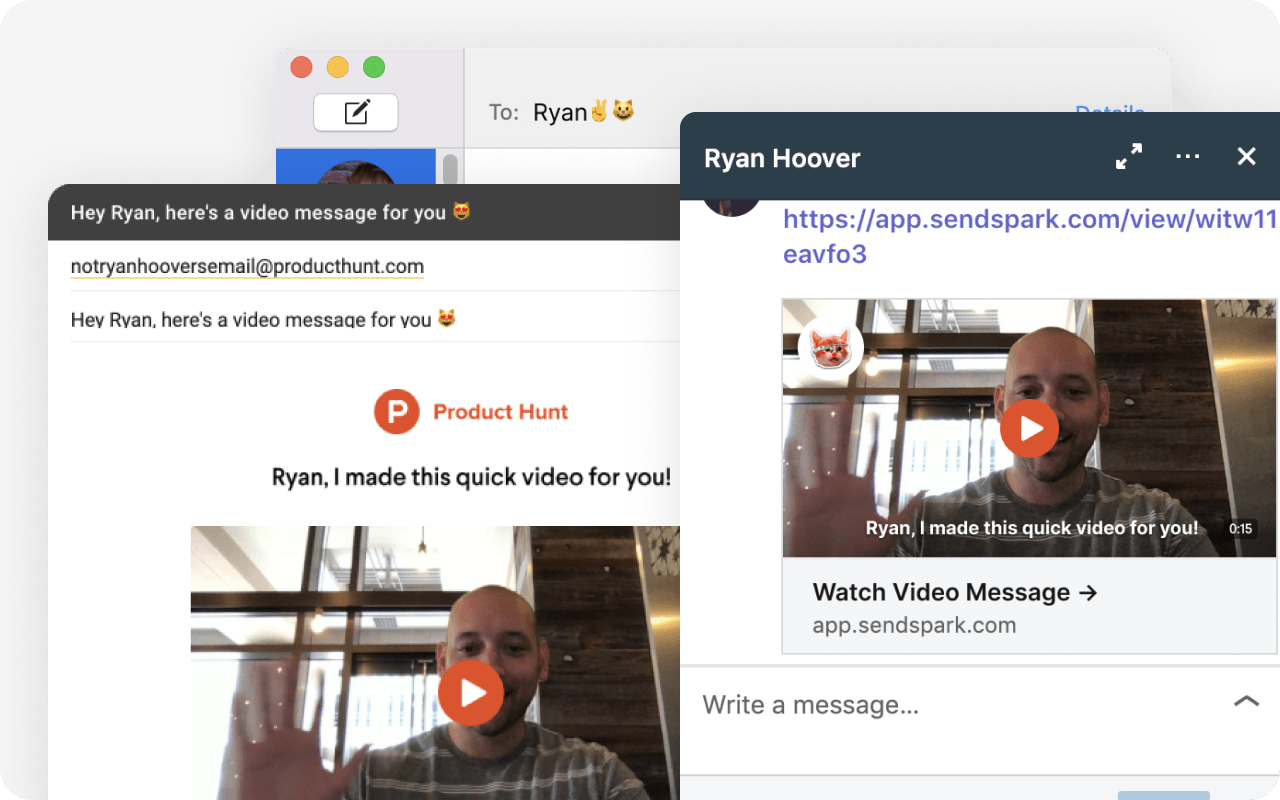Click the compose new message icon in Messages window
The width and height of the screenshot is (1280, 800).
click(x=356, y=112)
